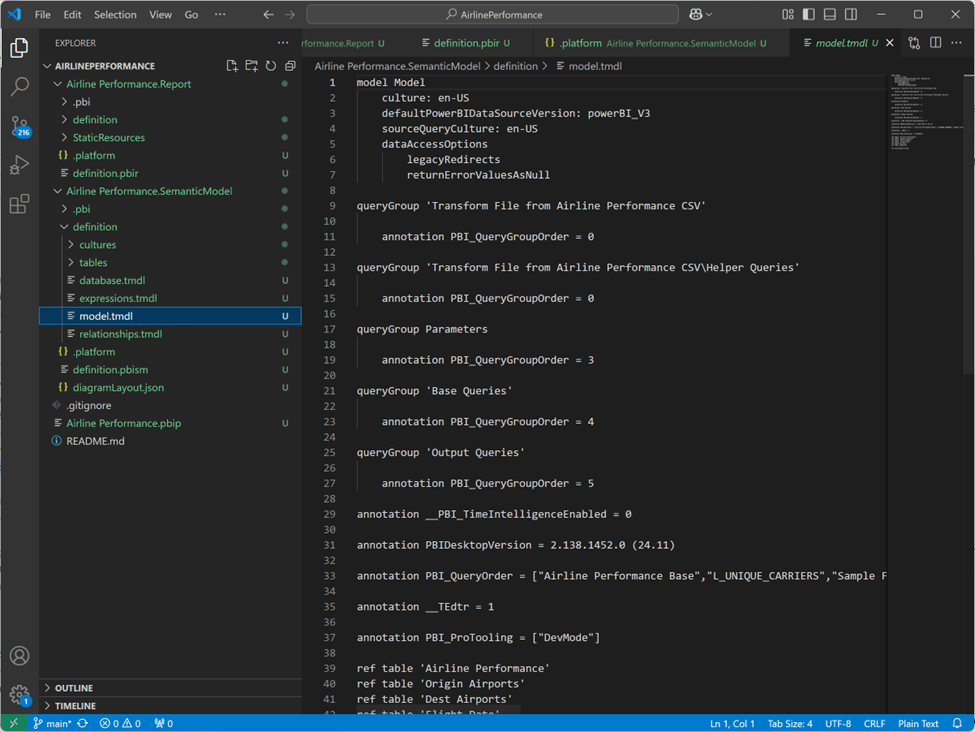Viewport: 975px width, 732px height.
Task: Open the Search view in activity bar
Action: point(19,87)
